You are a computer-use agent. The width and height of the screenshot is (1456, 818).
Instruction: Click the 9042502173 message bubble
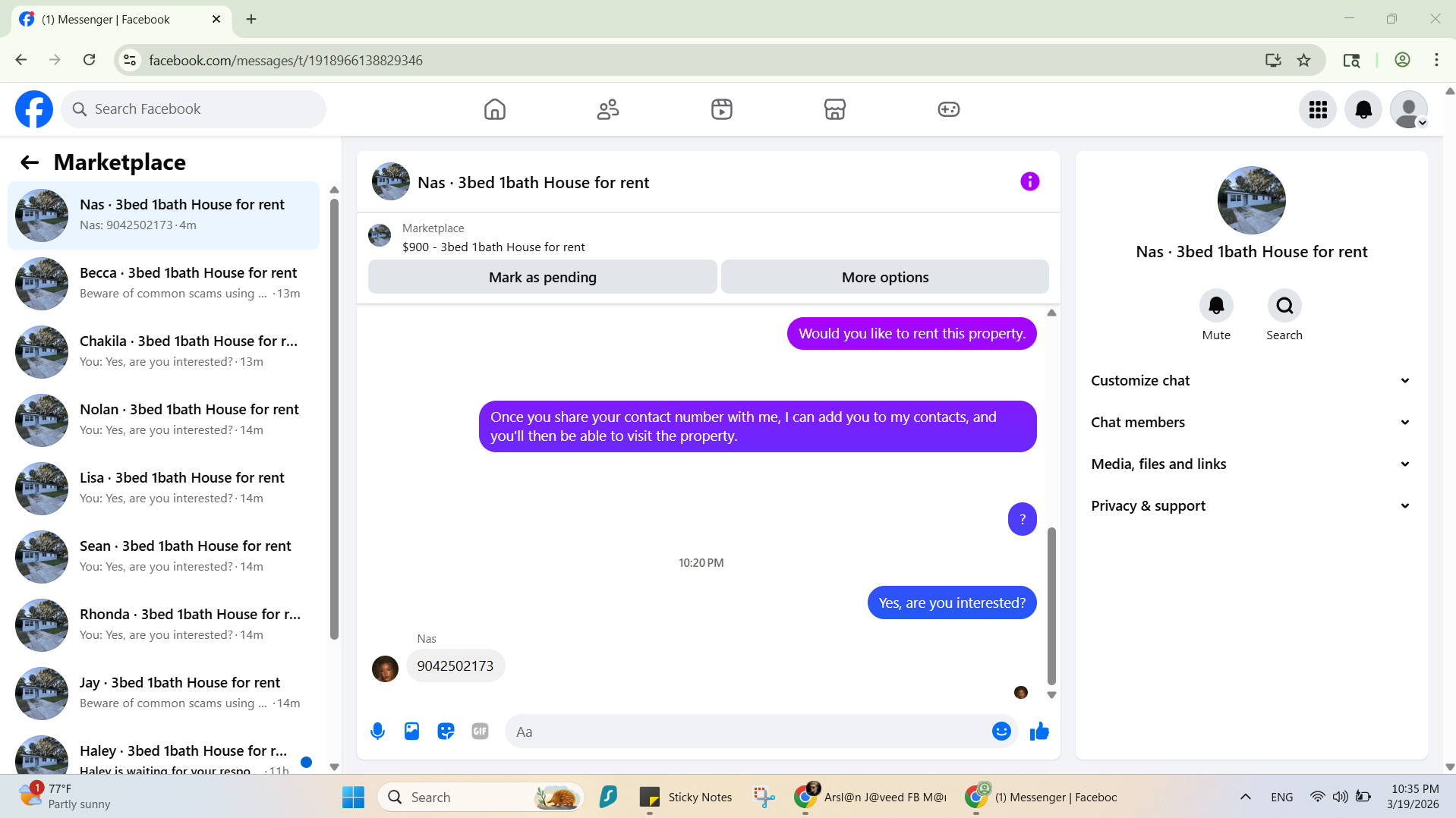(455, 665)
